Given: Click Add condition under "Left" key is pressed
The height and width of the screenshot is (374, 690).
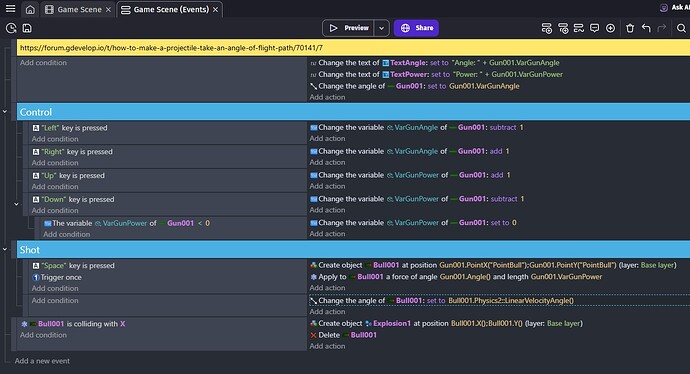Looking at the screenshot, I should 55,139.
